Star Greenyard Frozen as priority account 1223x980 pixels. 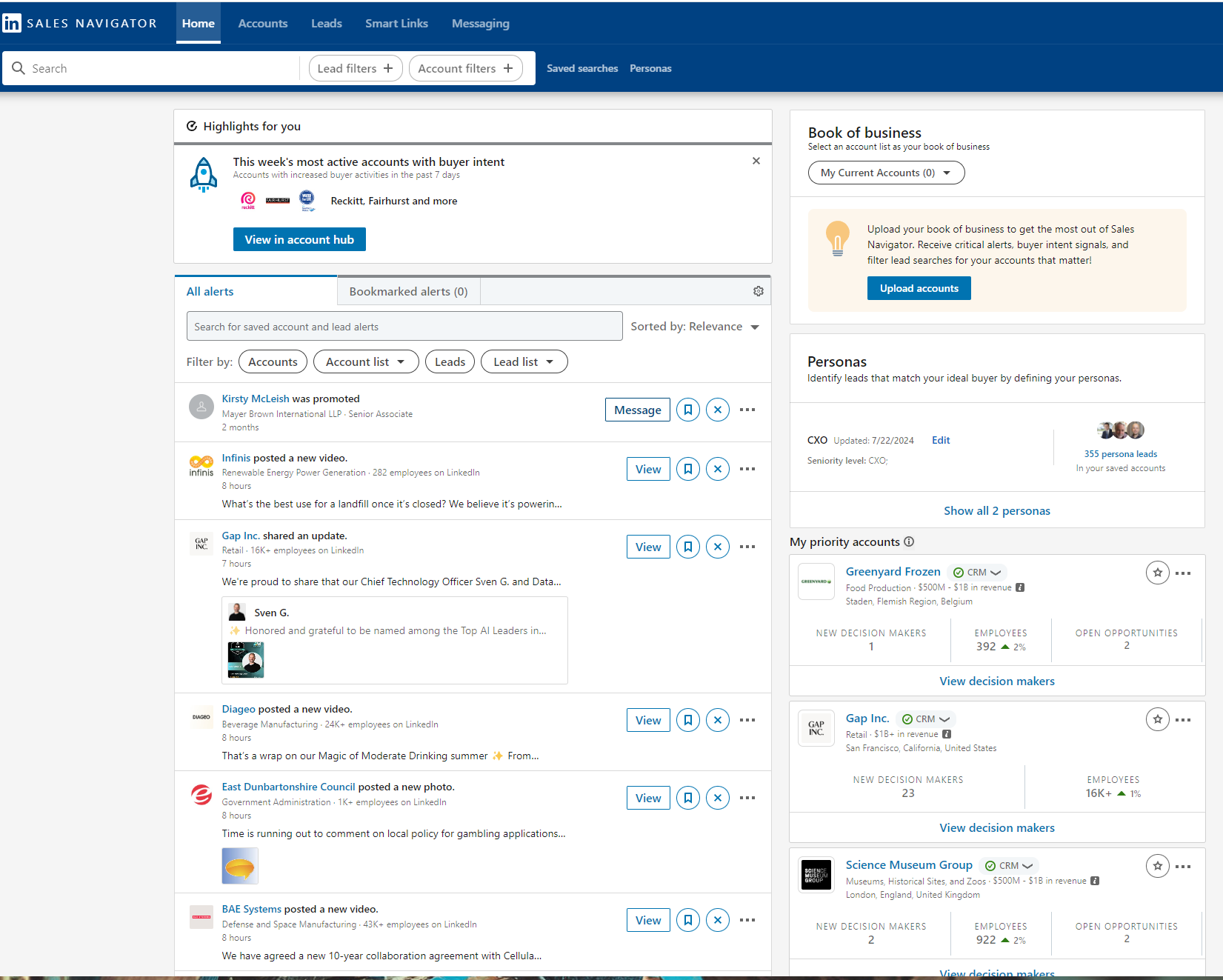tap(1158, 573)
